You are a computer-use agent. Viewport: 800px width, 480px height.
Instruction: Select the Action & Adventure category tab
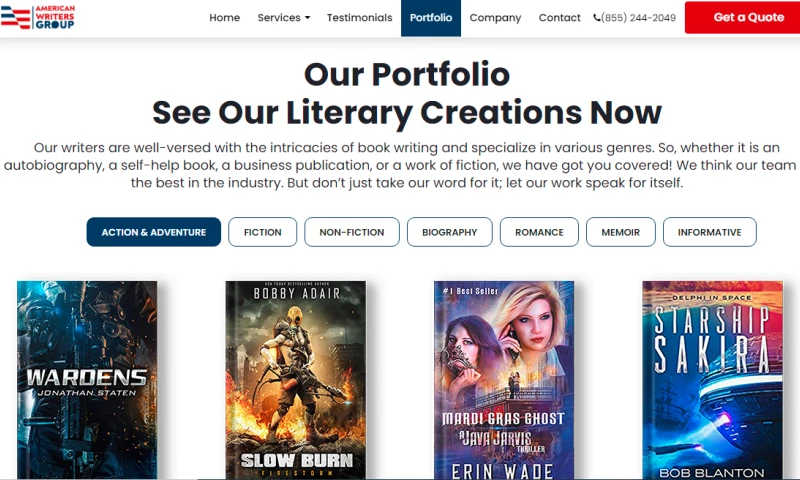pos(154,232)
